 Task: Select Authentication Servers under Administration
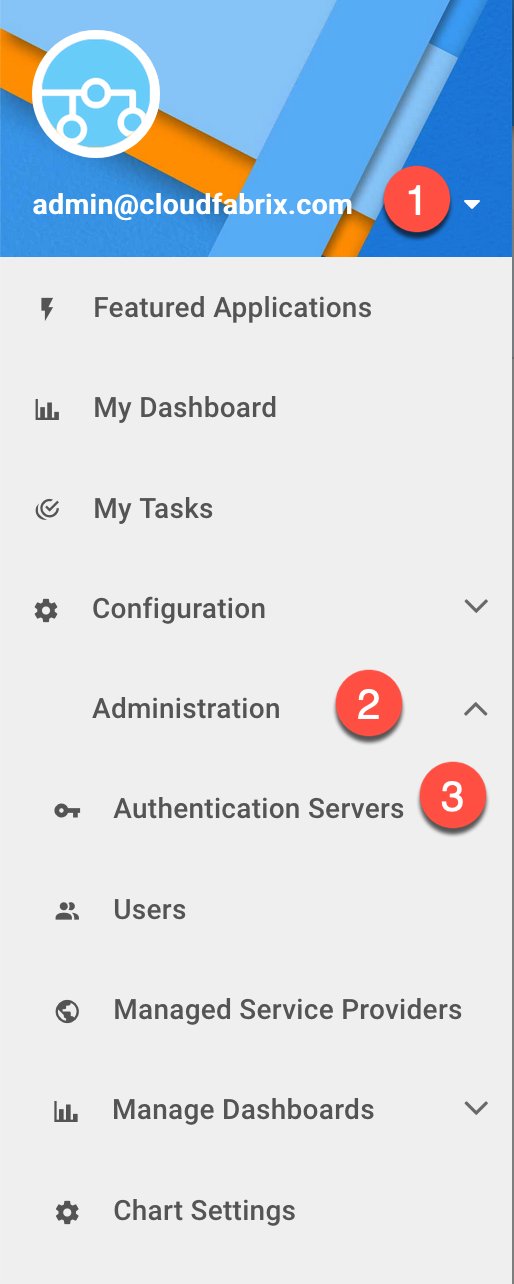[258, 809]
